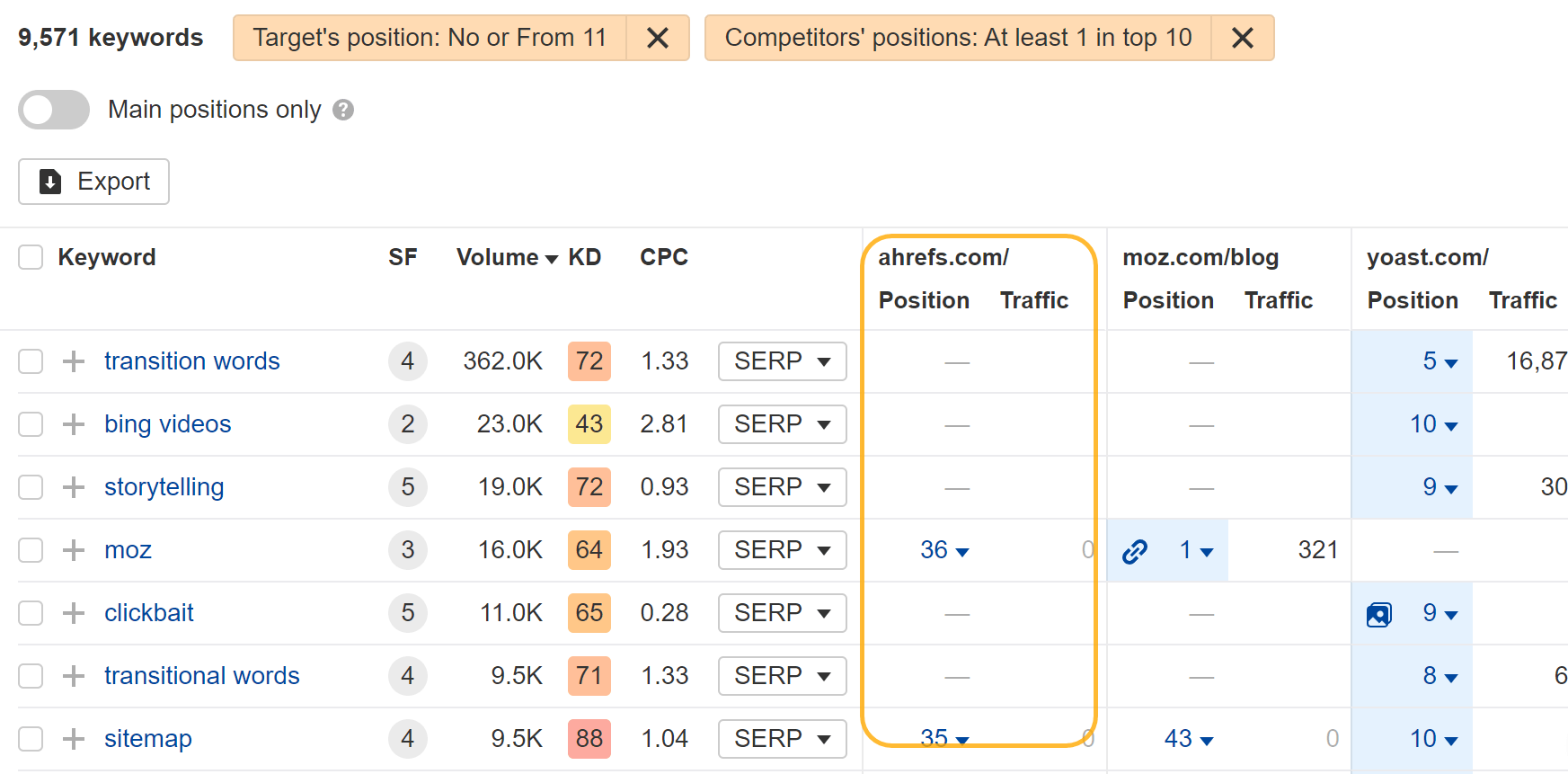Click plus icon beside clickbait keyword
The height and width of the screenshot is (774, 1568).
tap(74, 613)
